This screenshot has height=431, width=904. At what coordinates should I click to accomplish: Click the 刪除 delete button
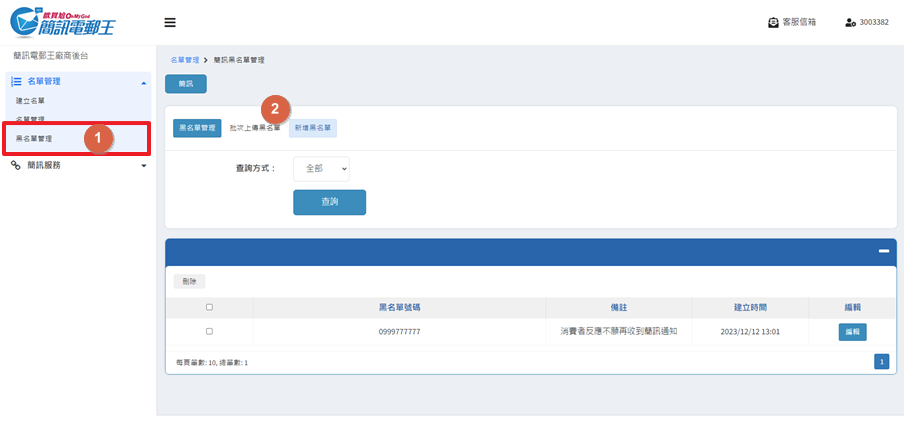tap(189, 281)
